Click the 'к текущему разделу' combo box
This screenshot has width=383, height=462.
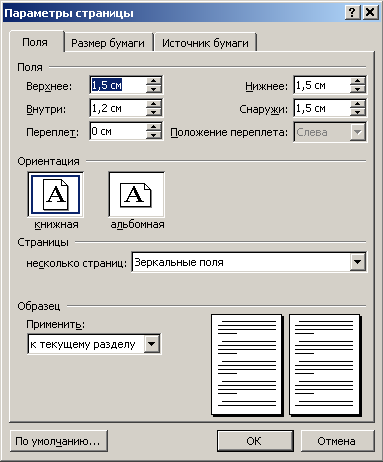94,344
